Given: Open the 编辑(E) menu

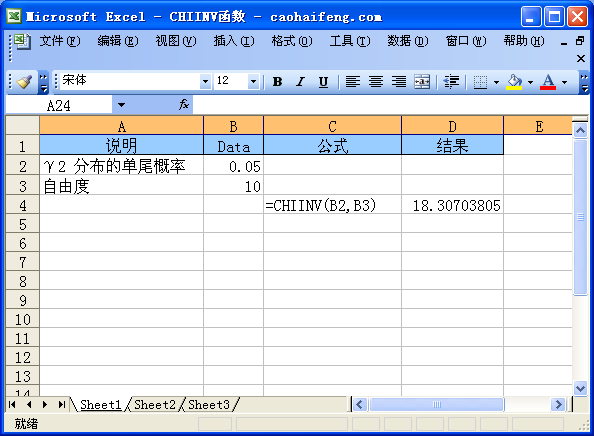Looking at the screenshot, I should 118,41.
